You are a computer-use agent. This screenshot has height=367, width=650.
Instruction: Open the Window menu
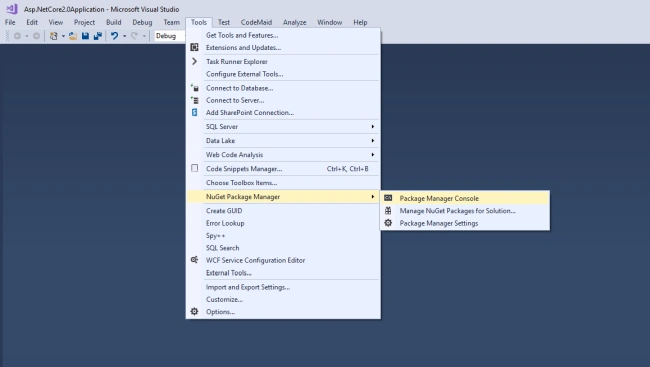pos(330,22)
